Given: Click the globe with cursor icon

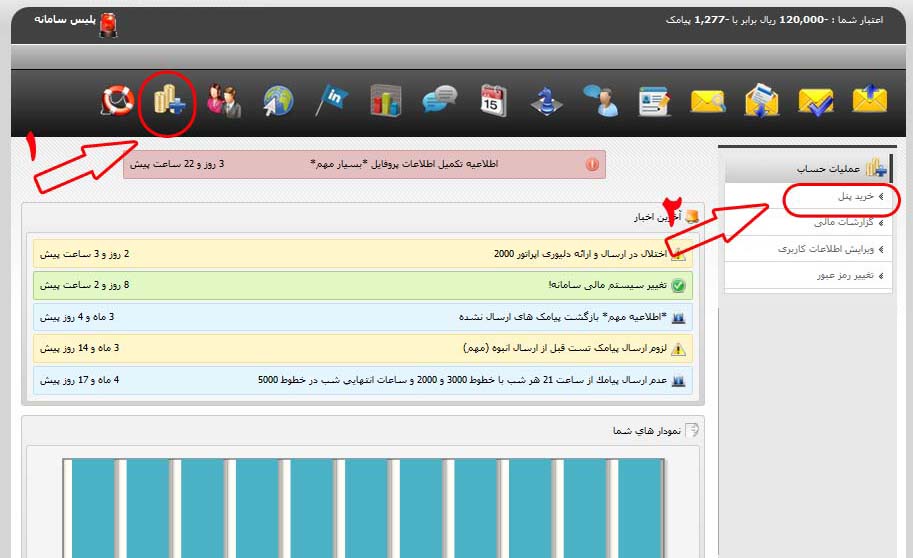Looking at the screenshot, I should pos(278,101).
